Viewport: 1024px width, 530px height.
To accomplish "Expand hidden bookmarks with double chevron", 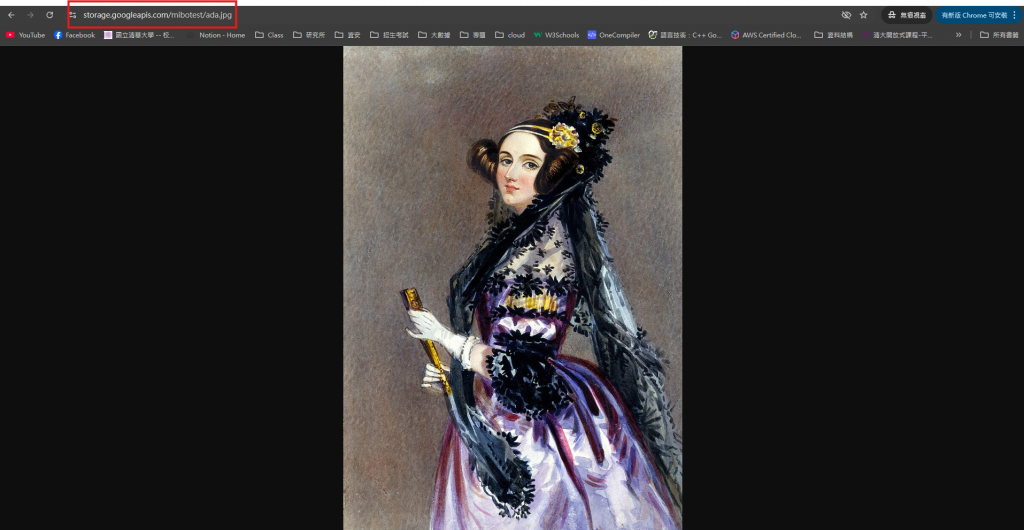I will tap(958, 35).
